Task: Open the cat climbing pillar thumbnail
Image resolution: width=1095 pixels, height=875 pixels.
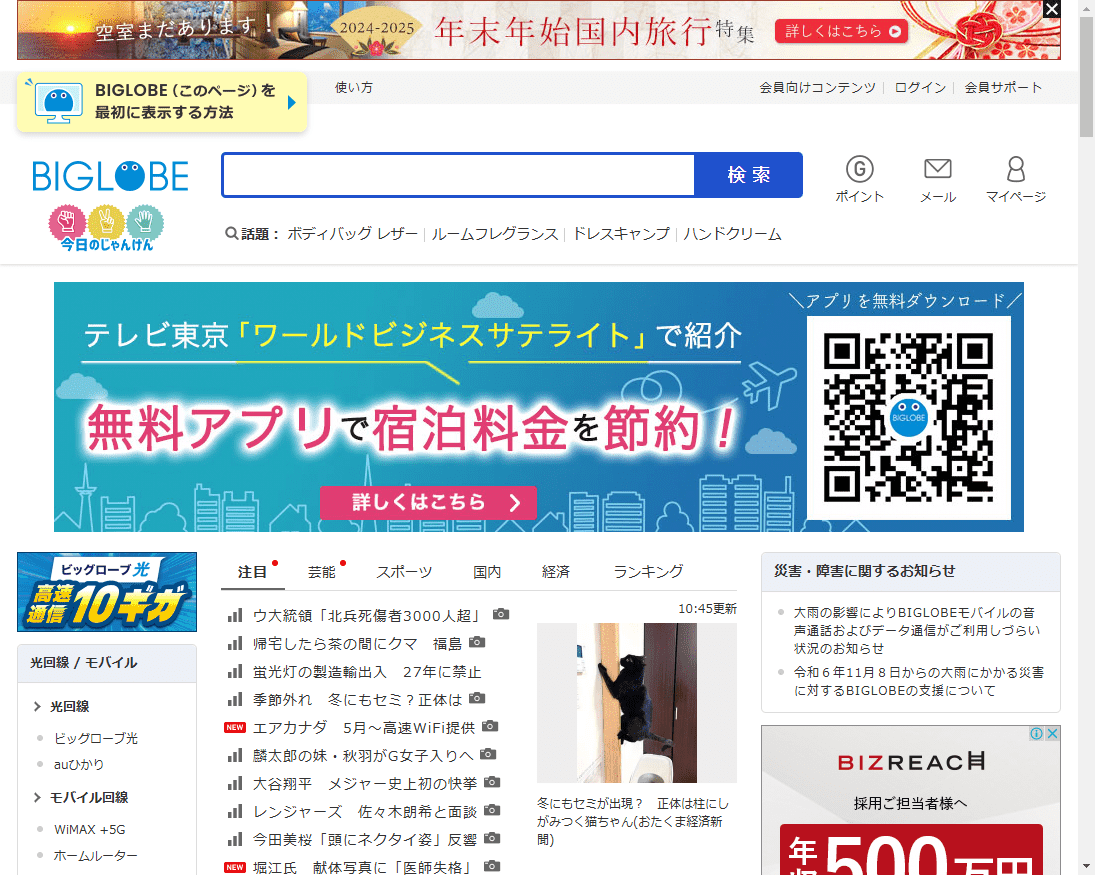Action: click(637, 703)
